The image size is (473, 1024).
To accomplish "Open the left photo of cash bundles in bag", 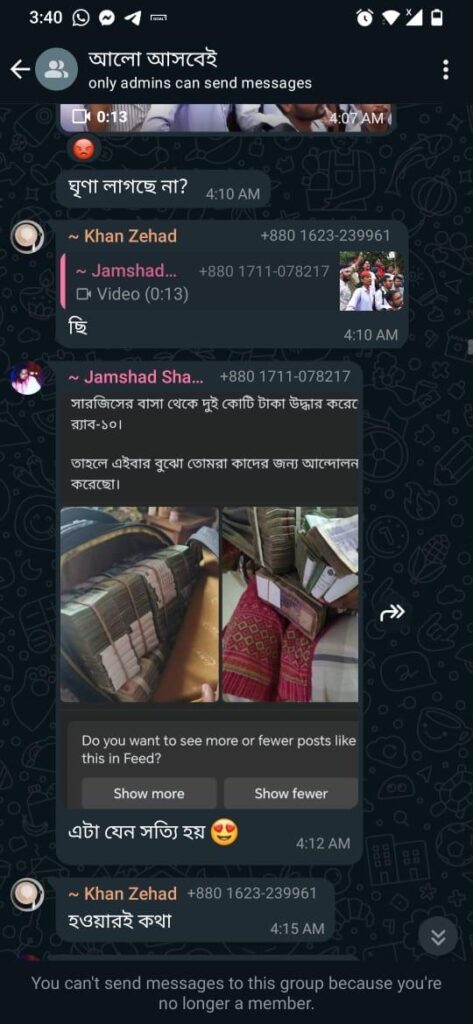I will [x=140, y=604].
